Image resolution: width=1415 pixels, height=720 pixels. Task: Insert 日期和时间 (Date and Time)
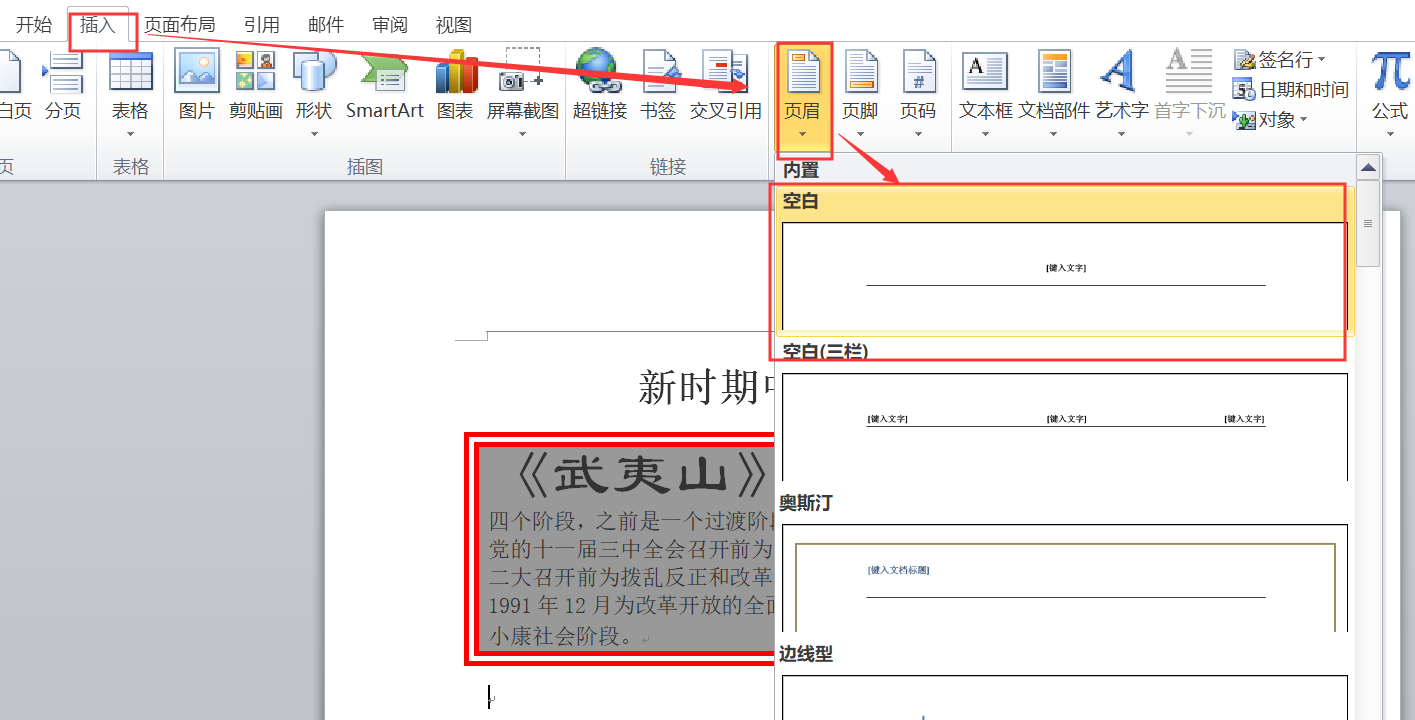1291,90
